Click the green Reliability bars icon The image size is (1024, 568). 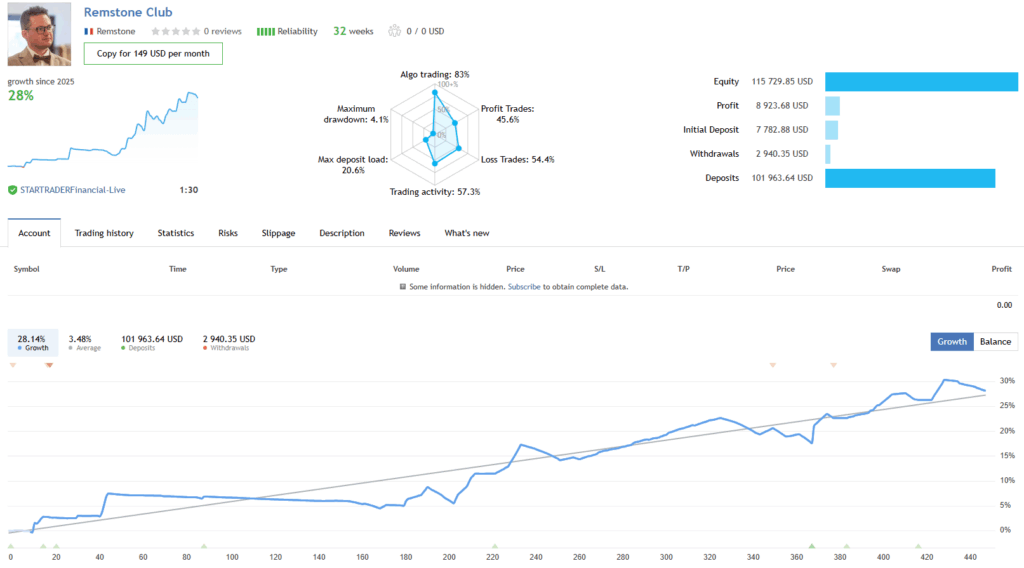[x=265, y=31]
